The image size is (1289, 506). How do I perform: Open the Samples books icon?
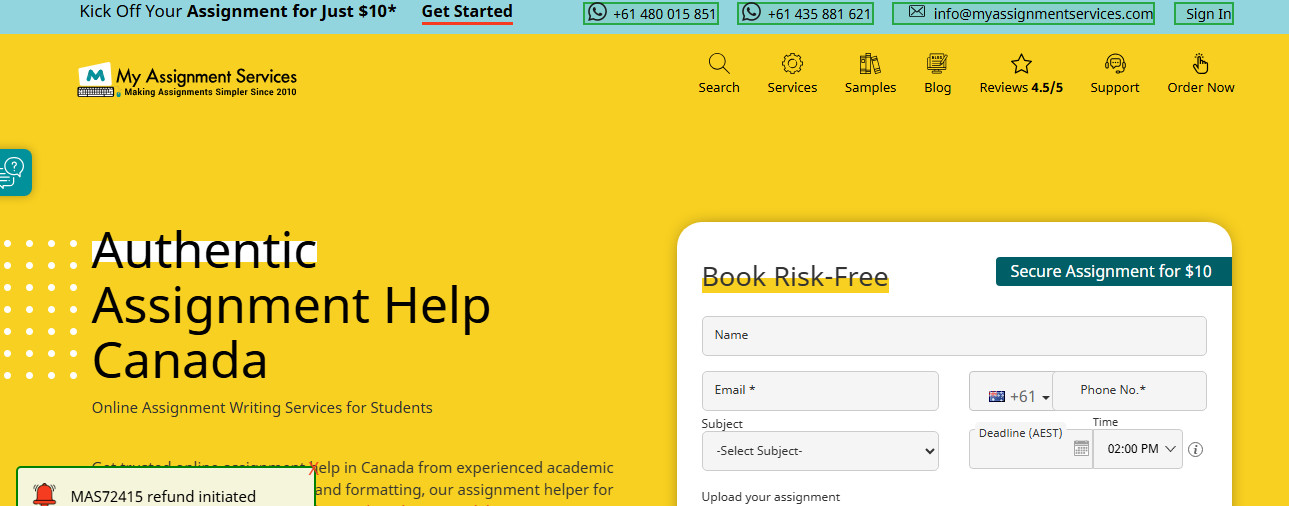click(870, 64)
